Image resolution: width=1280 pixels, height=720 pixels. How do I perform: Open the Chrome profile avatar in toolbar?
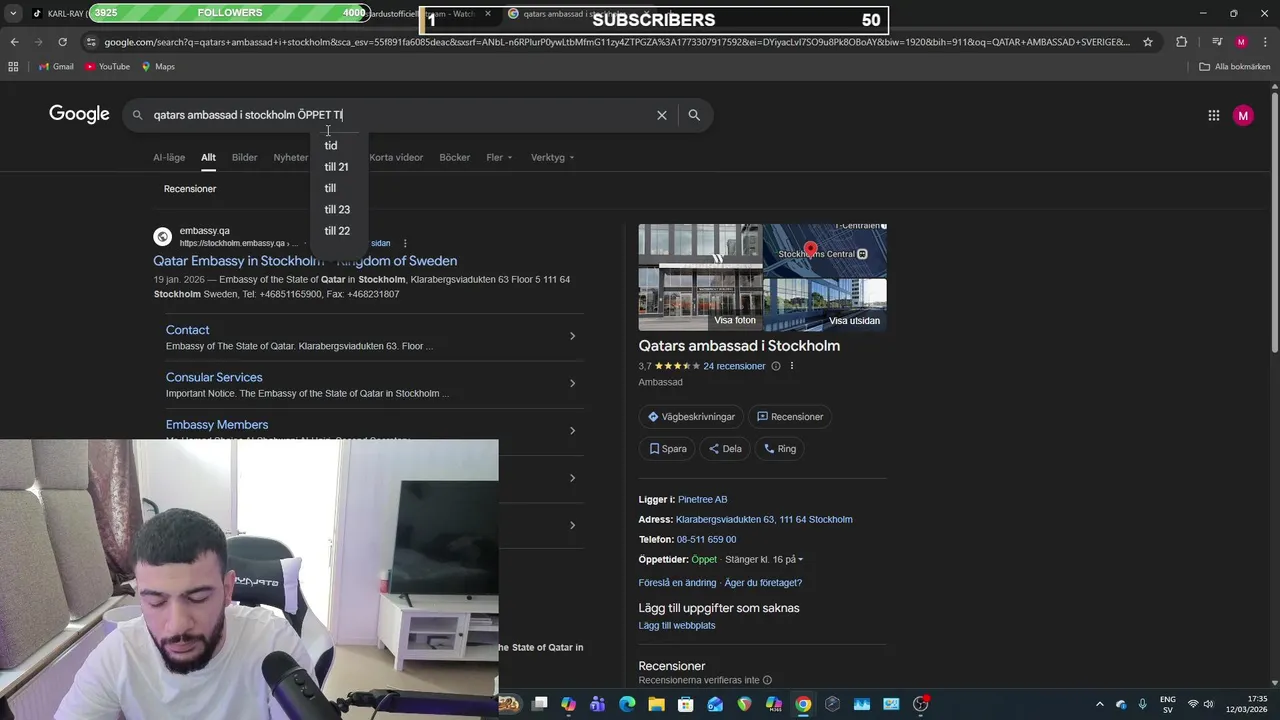pos(1241,42)
